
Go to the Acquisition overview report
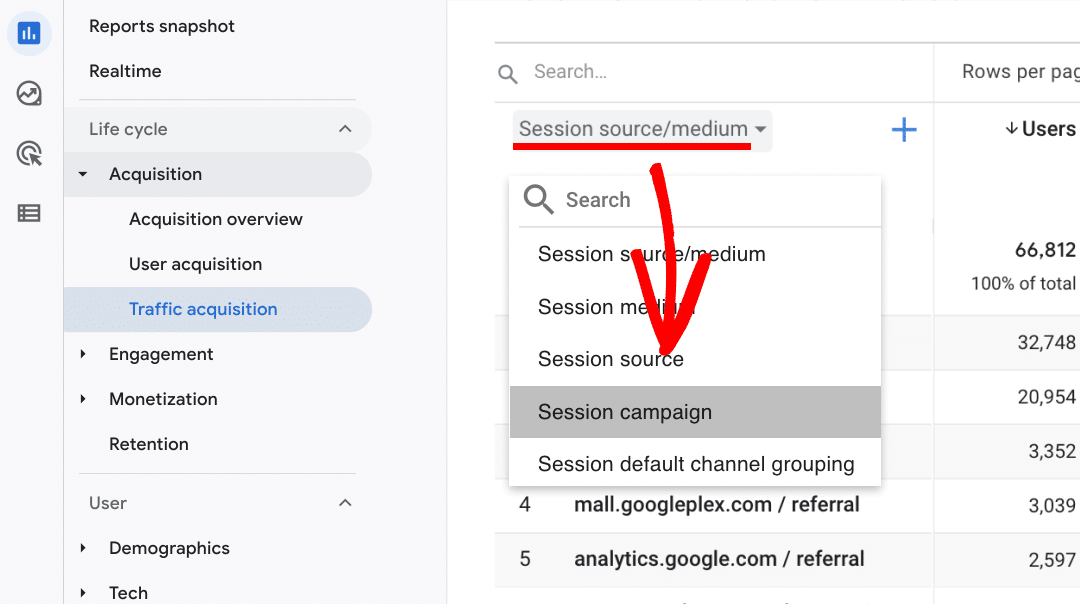pyautogui.click(x=216, y=219)
